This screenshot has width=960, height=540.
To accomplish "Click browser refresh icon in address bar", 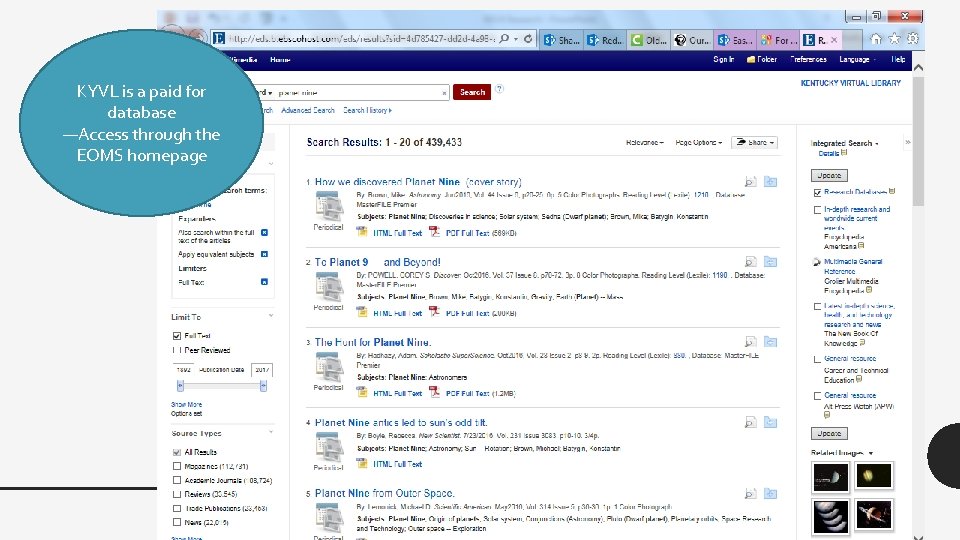I will coord(528,39).
